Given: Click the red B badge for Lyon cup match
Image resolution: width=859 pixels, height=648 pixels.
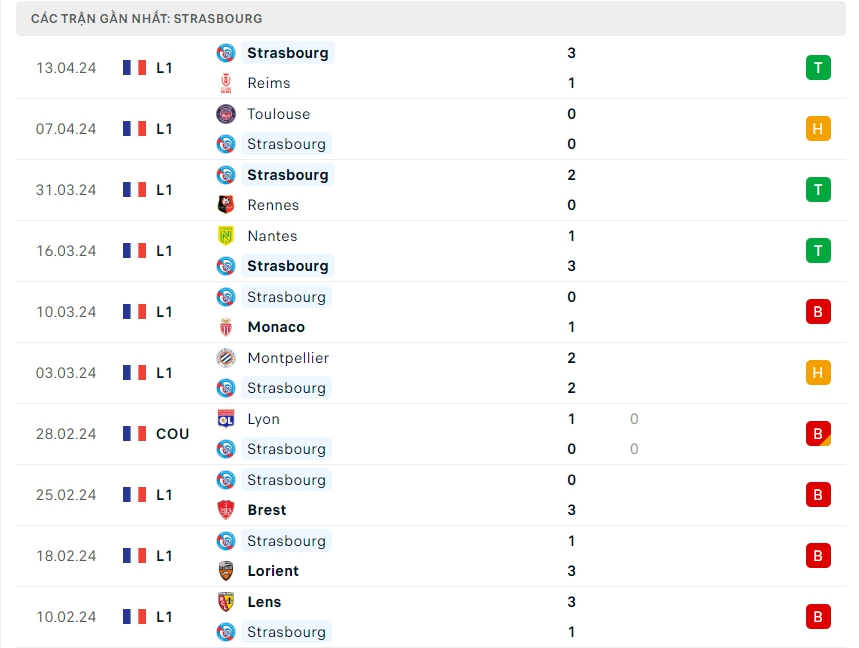Looking at the screenshot, I should pos(818,434).
